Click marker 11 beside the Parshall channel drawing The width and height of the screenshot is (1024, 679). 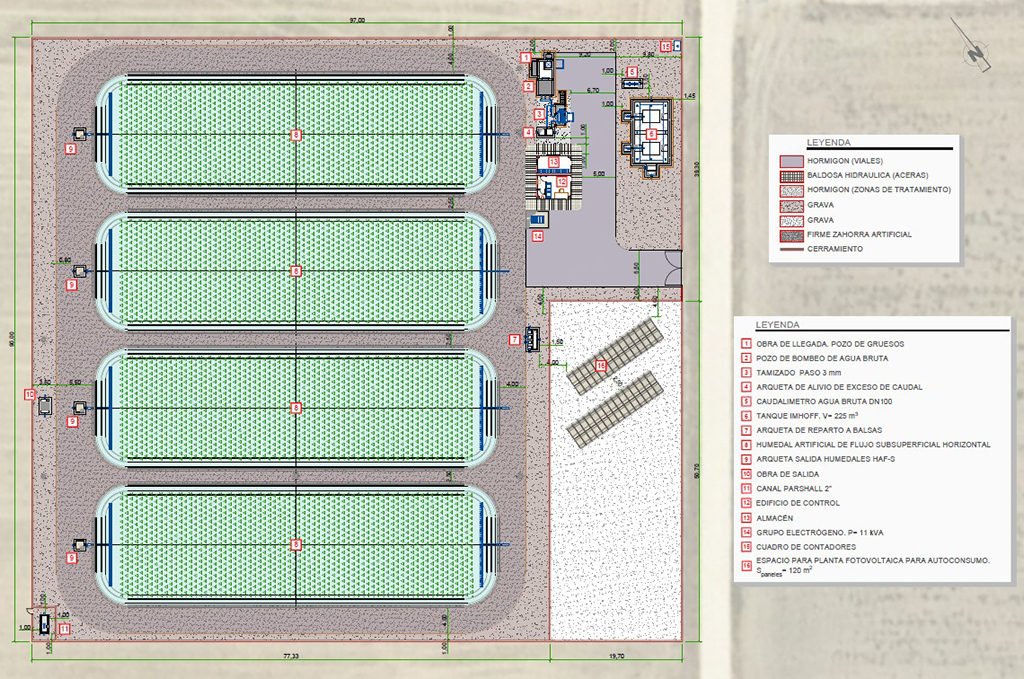click(64, 629)
